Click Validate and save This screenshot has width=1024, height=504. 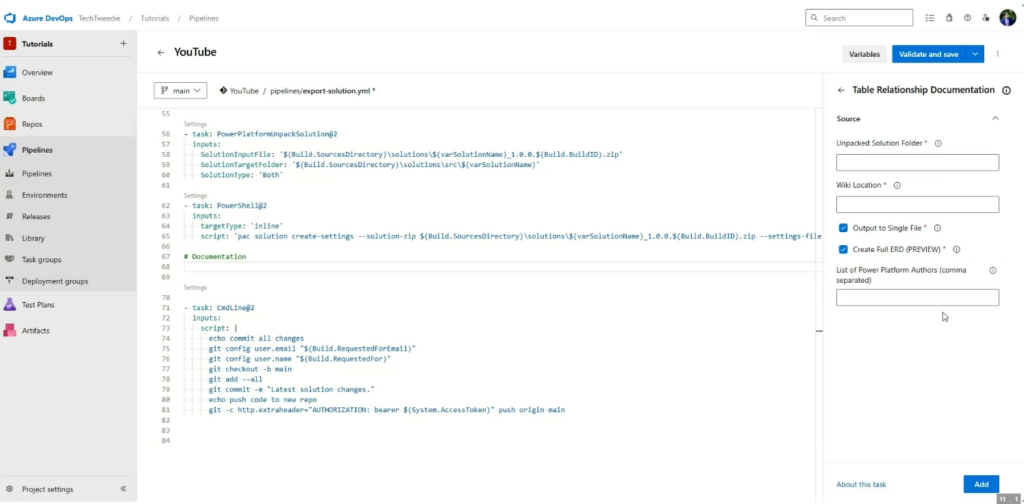(x=929, y=54)
